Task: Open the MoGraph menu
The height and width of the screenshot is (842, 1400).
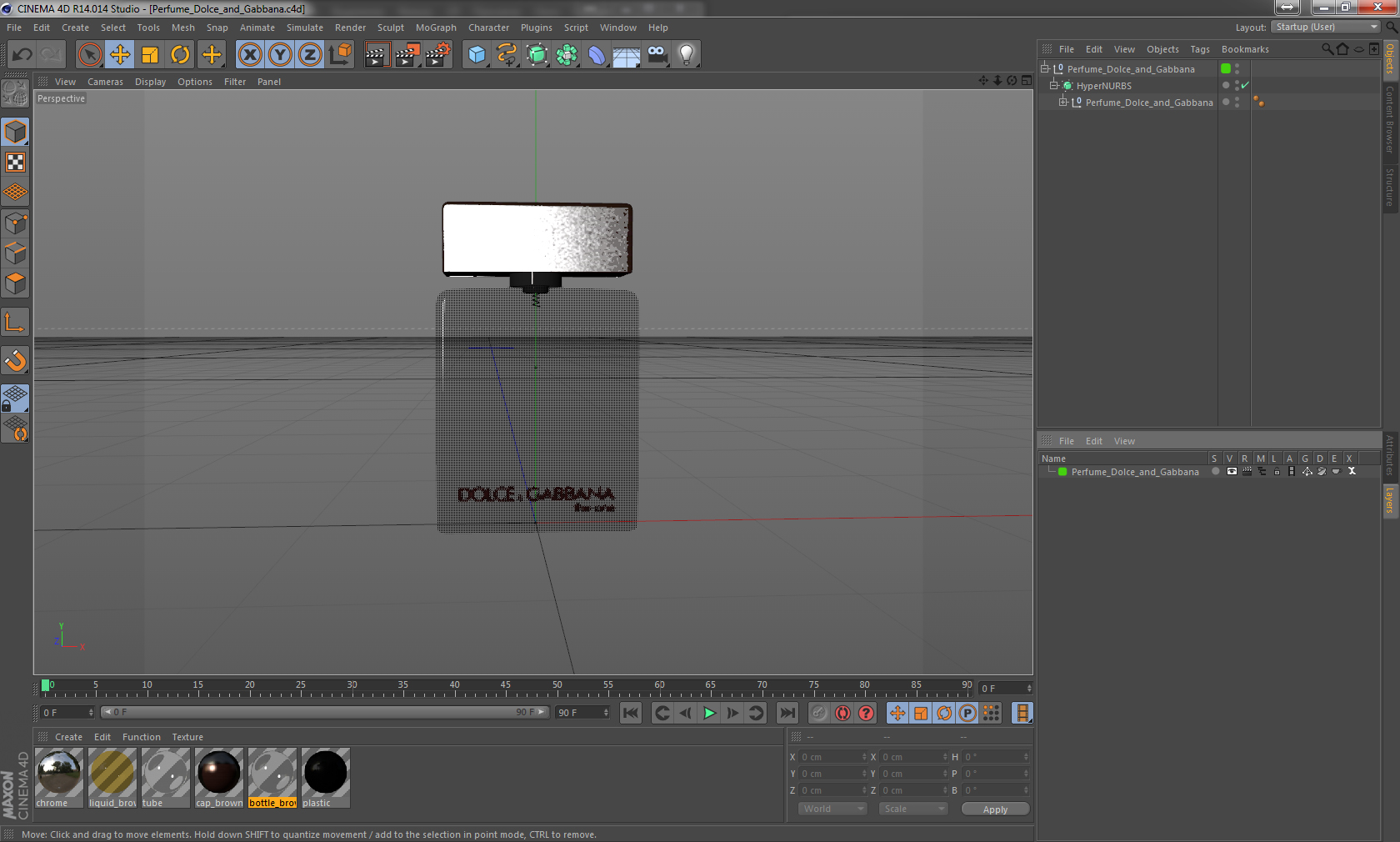Action: point(436,28)
